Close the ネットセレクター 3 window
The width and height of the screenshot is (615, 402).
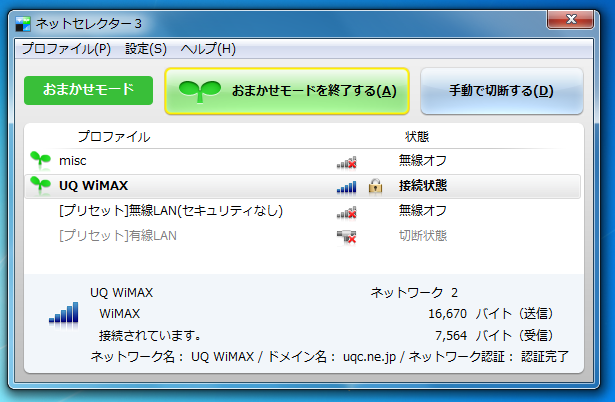tap(586, 22)
